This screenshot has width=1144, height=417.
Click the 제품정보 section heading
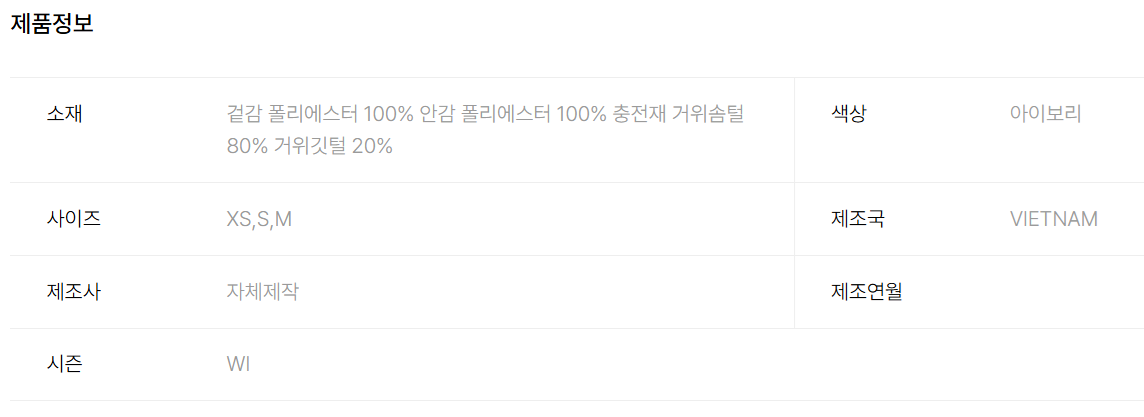(52, 25)
